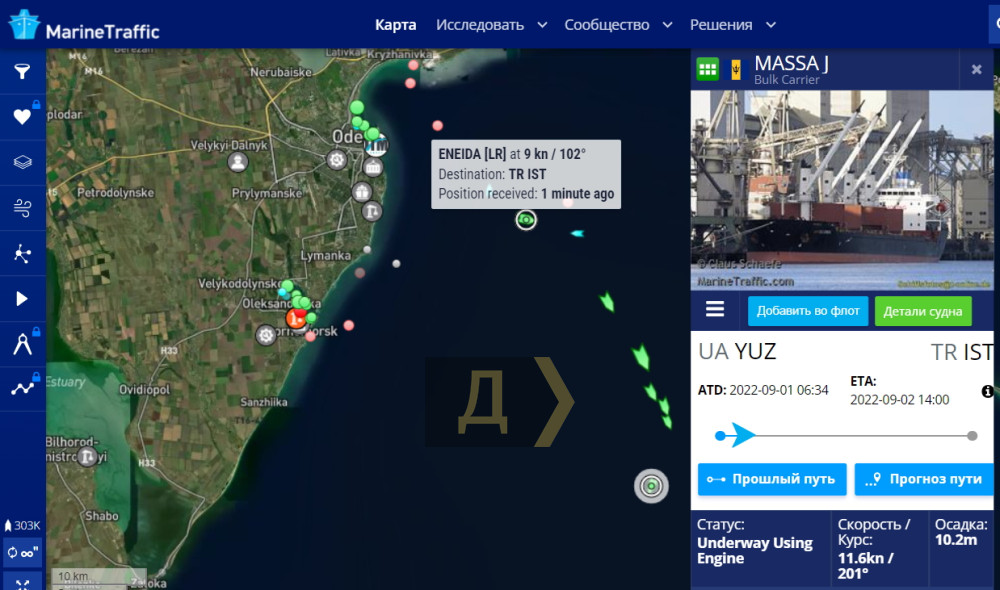Start the playback triangle tool
The width and height of the screenshot is (1000, 590).
click(x=22, y=299)
